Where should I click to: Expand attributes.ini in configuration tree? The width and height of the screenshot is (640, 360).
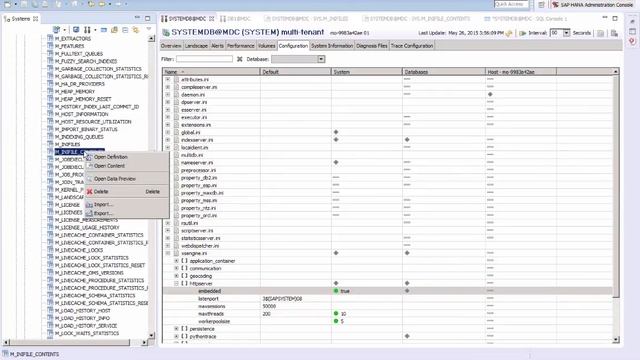click(x=168, y=79)
